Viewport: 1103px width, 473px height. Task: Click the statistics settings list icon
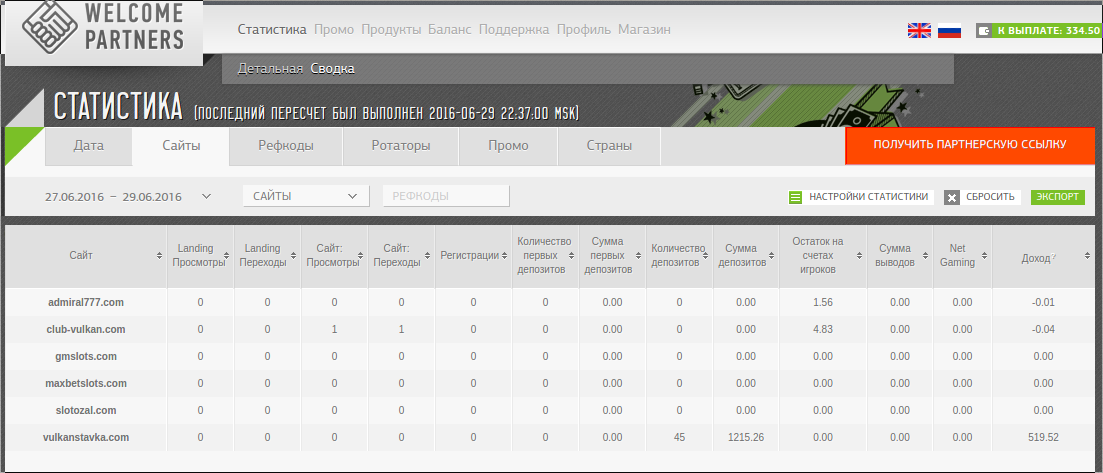(x=796, y=197)
